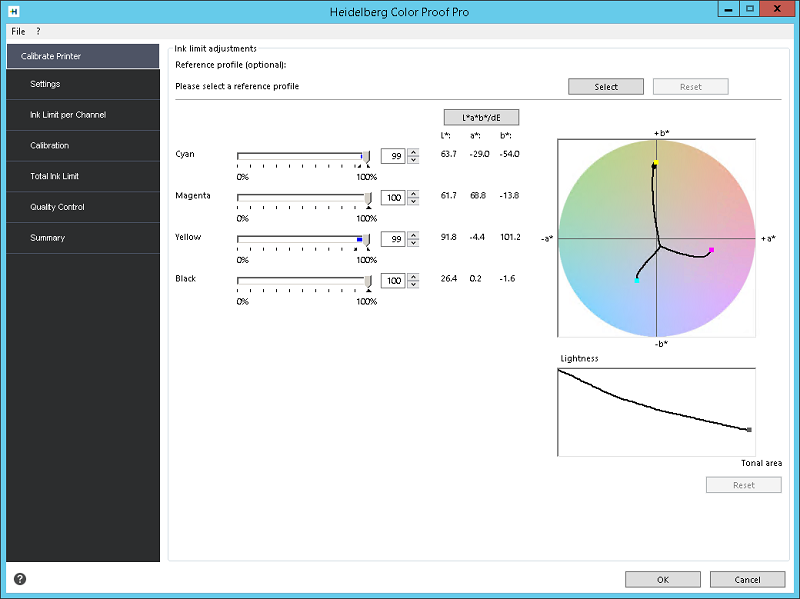
Task: Click the Magenta a* value 68.8
Action: [478, 195]
